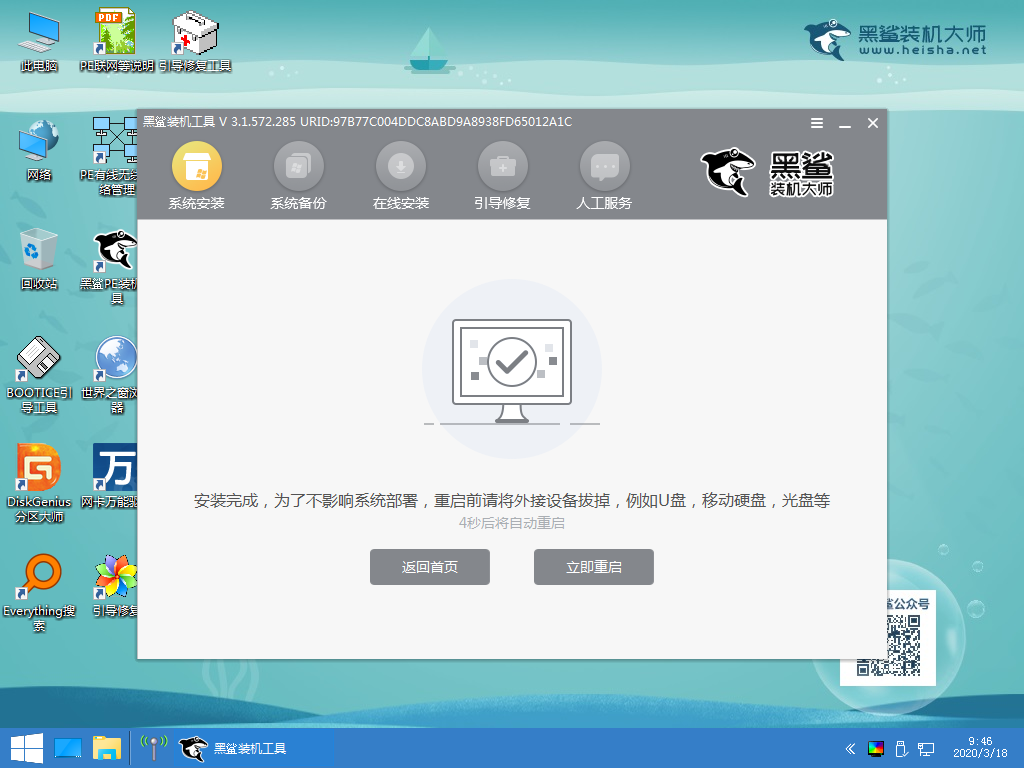Select 世界之窗浏览器 desktop shortcut
Viewport: 1024px width, 768px height.
[110, 376]
